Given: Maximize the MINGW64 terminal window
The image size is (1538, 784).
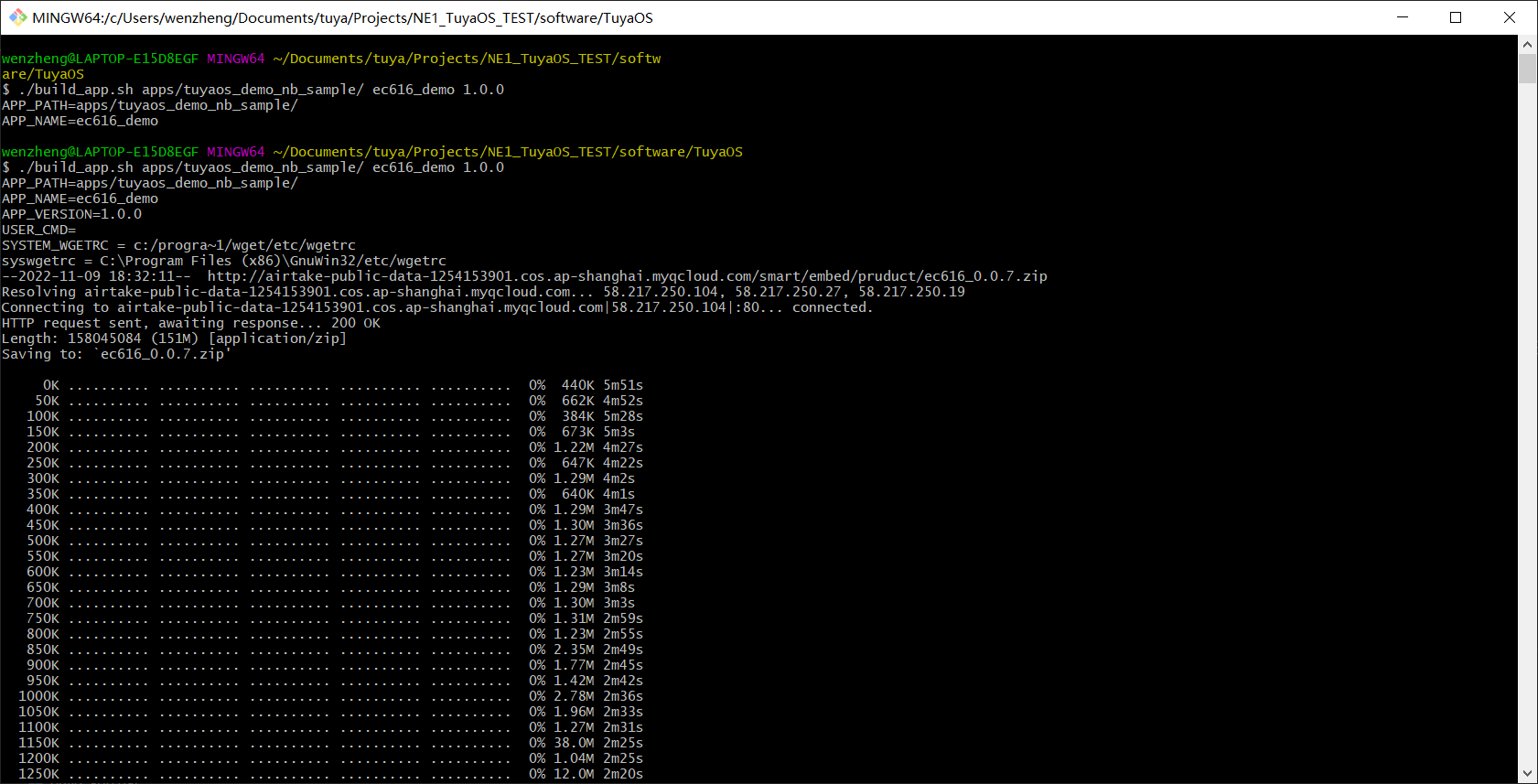Looking at the screenshot, I should pos(1456,17).
